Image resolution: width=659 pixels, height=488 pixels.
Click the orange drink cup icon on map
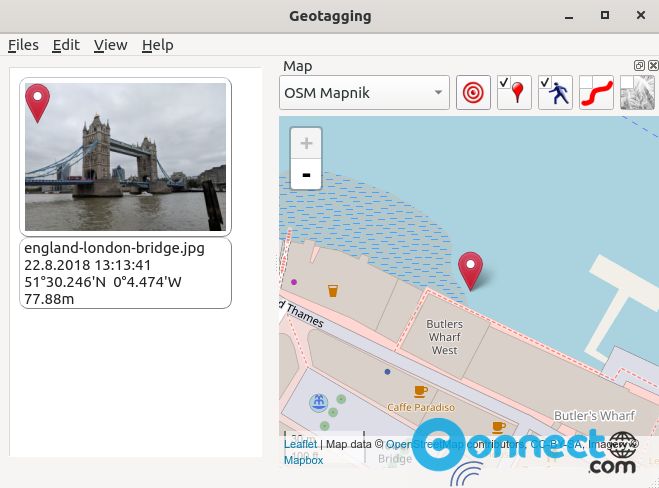pos(333,291)
